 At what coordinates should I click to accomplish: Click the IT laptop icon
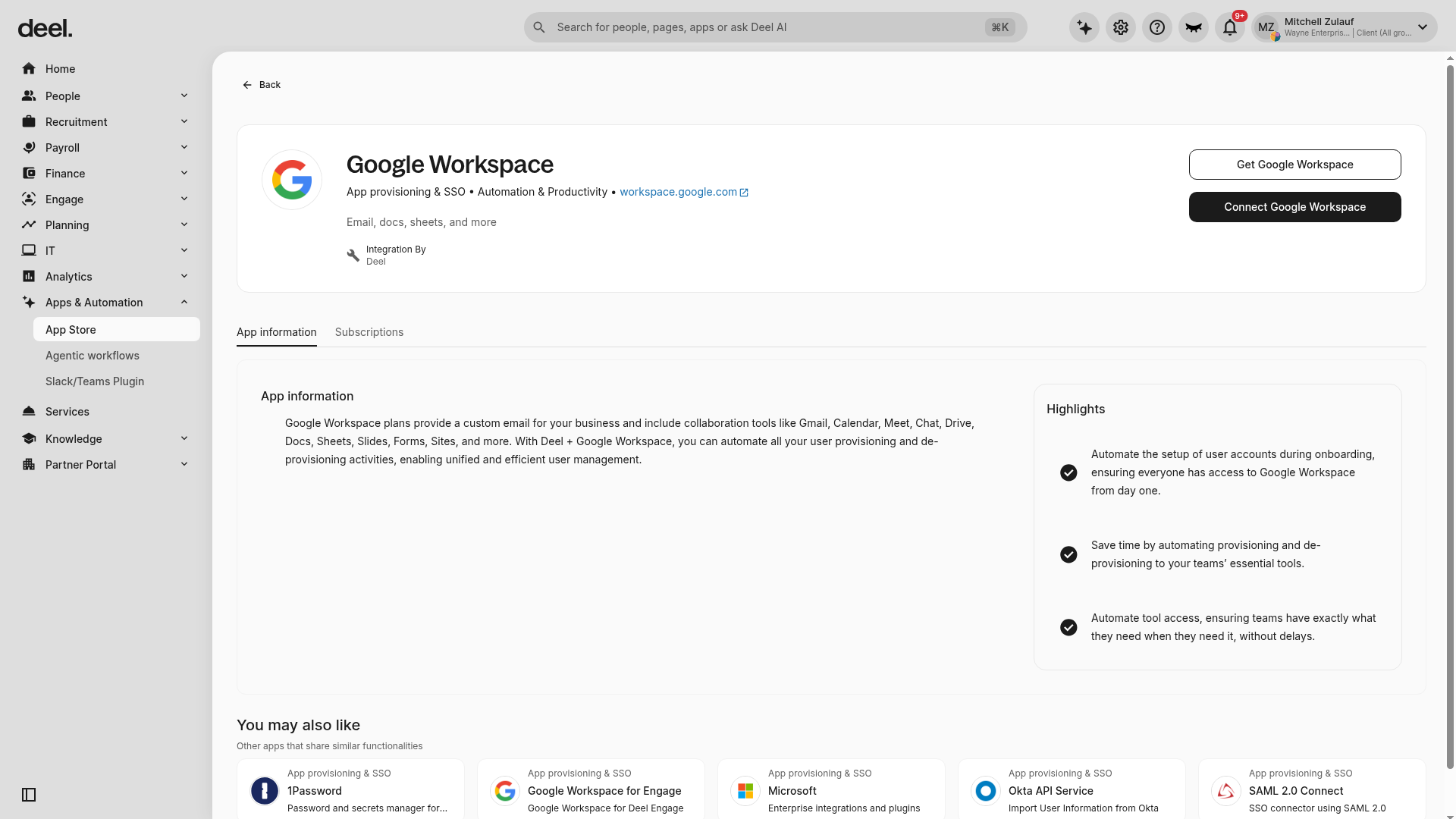click(x=29, y=251)
